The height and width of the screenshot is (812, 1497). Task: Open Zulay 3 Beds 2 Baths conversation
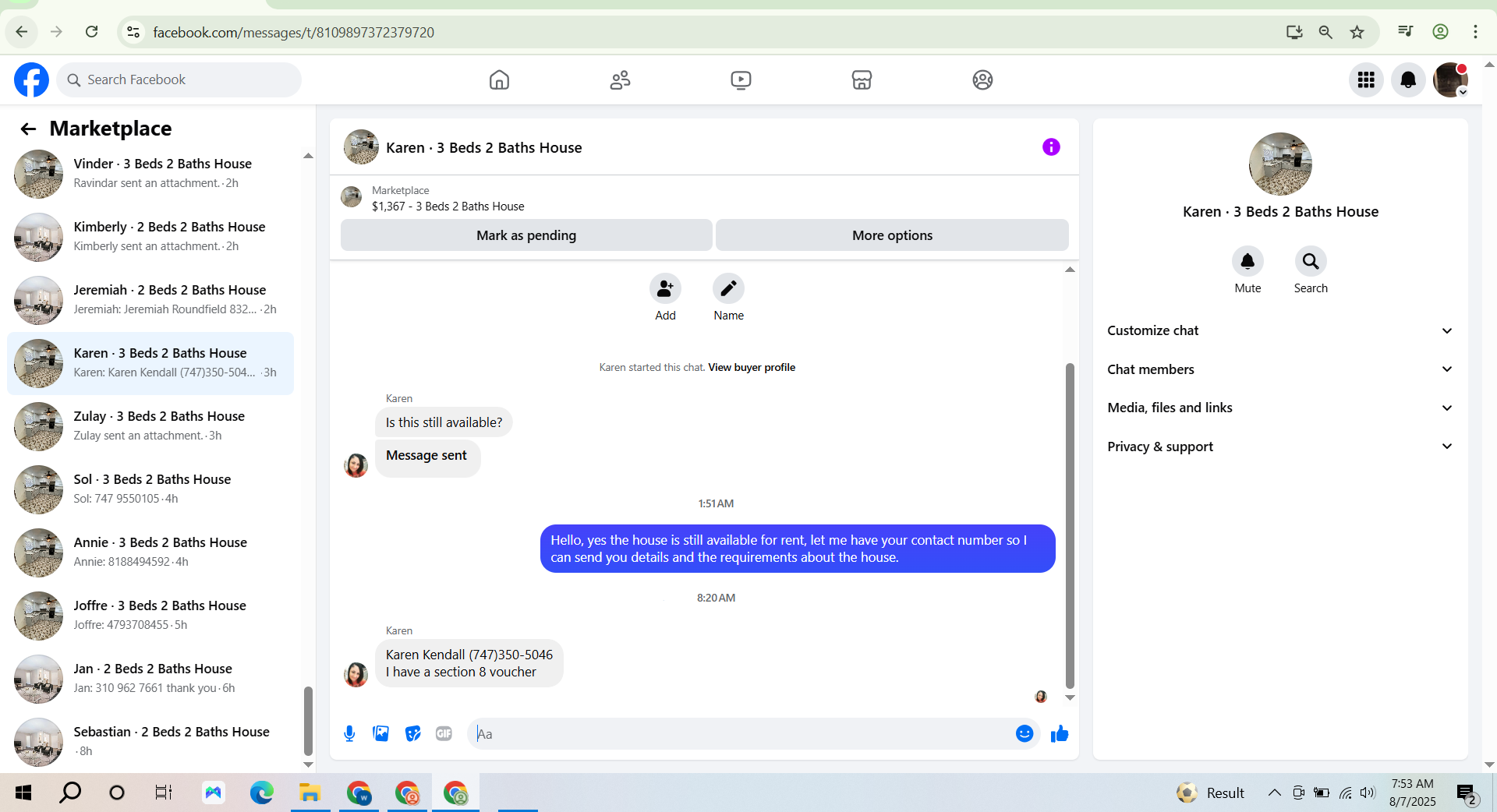point(151,426)
